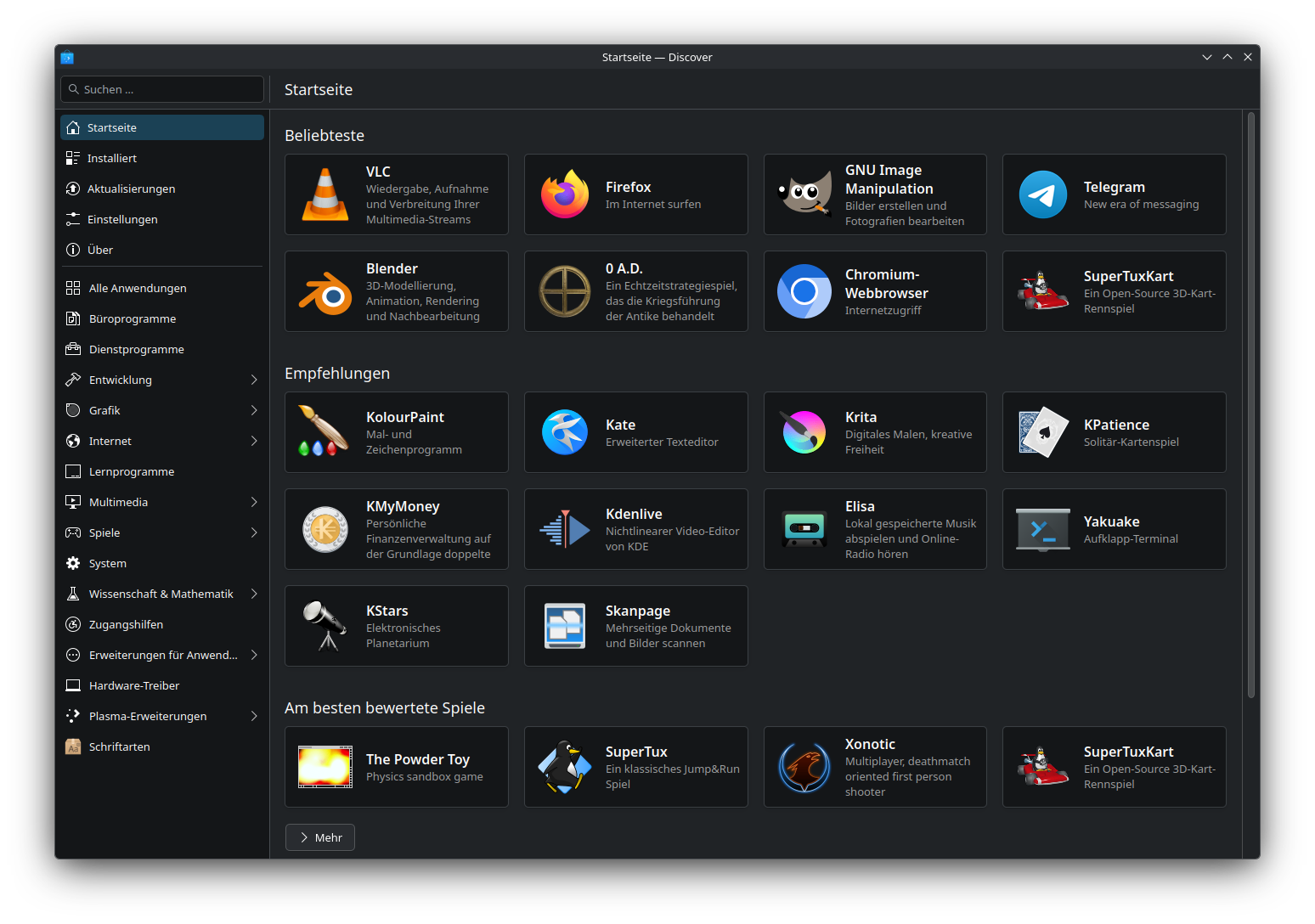Viewport: 1315px width, 924px height.
Task: Expand the Multimedia category chevron
Action: (253, 502)
